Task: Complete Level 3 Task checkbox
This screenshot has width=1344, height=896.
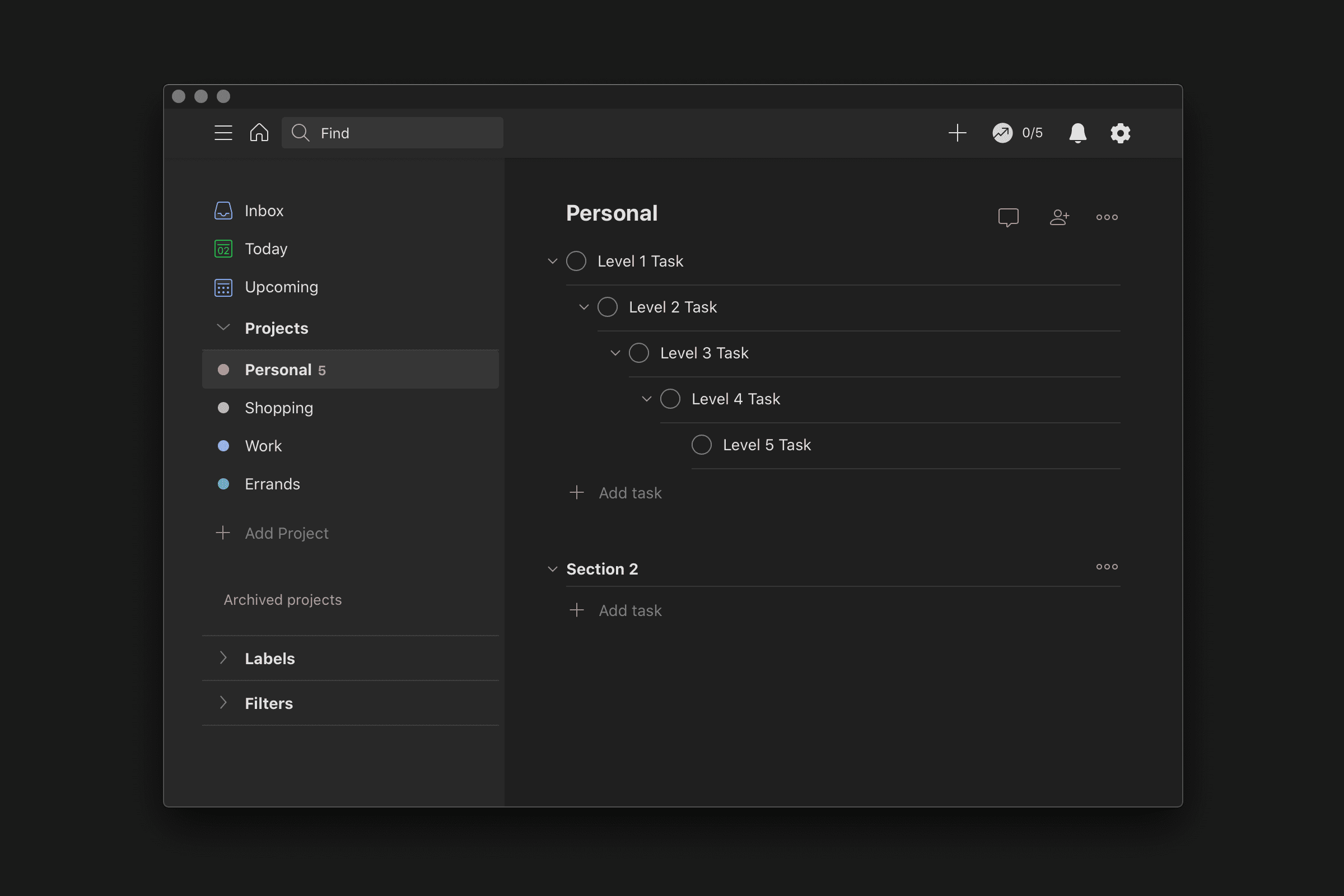Action: tap(639, 353)
